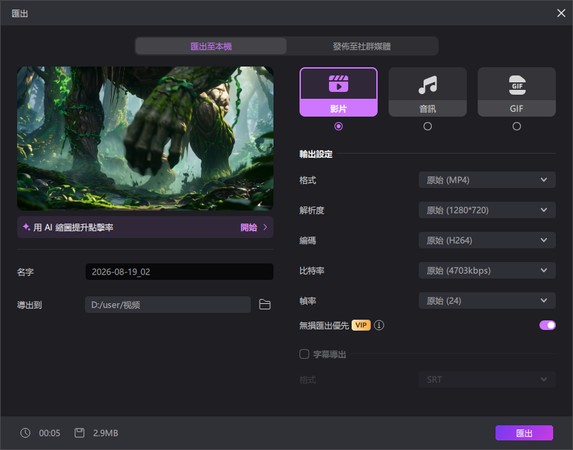Click the 無損匯出優先 label

pos(324,325)
